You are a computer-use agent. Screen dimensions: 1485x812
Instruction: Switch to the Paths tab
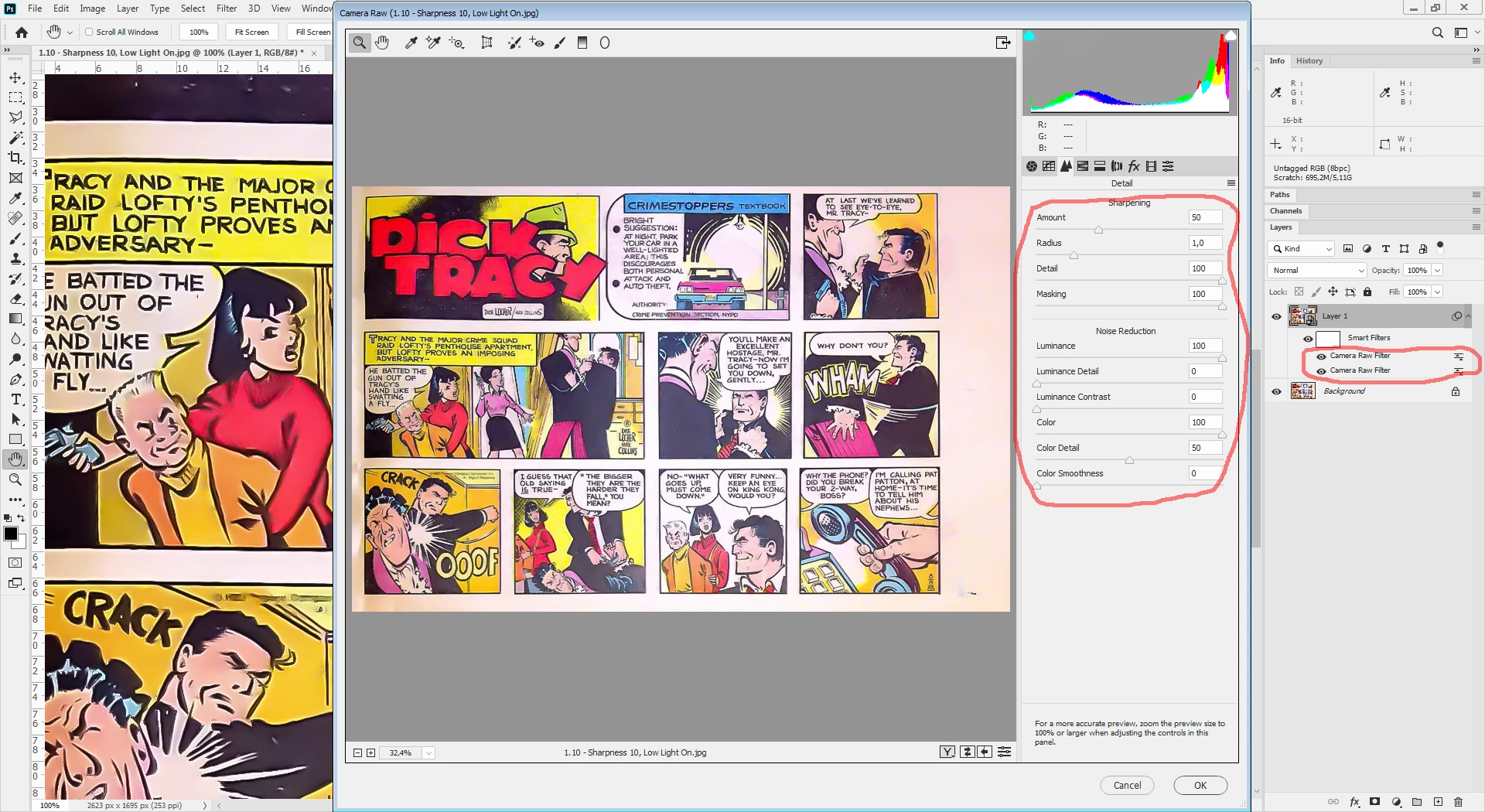click(1279, 194)
